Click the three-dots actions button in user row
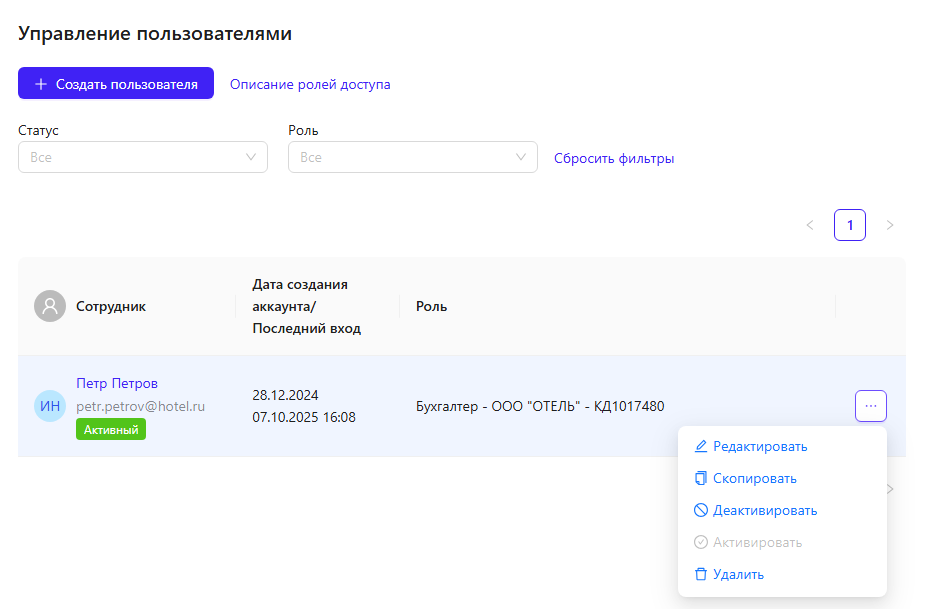This screenshot has height=609, width=925. pos(870,406)
